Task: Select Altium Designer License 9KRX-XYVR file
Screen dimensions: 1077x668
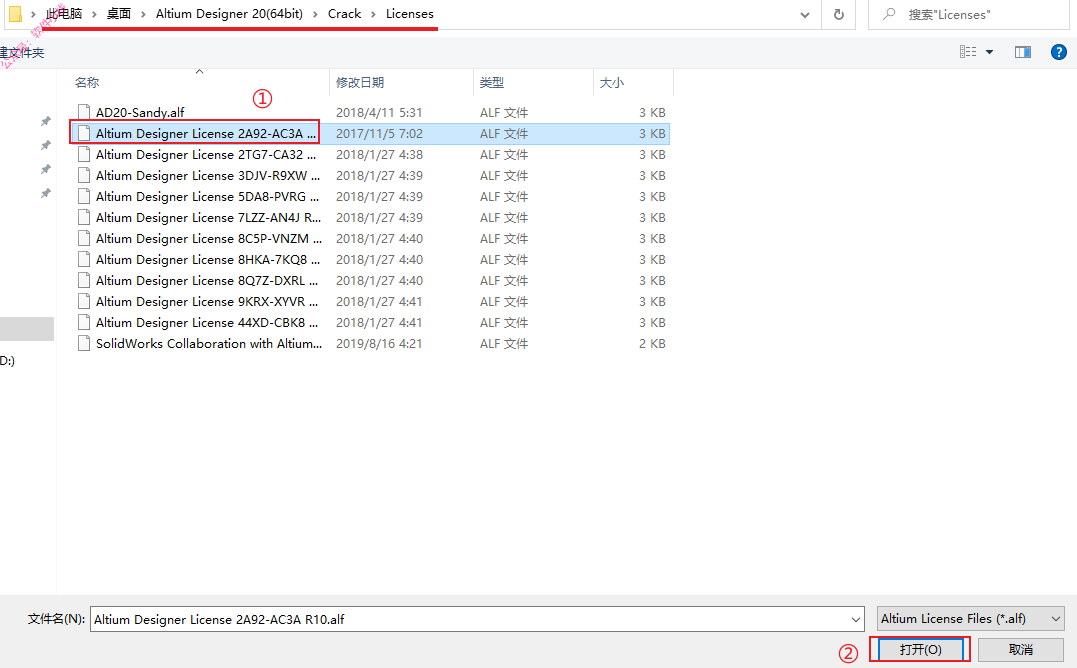Action: click(207, 301)
